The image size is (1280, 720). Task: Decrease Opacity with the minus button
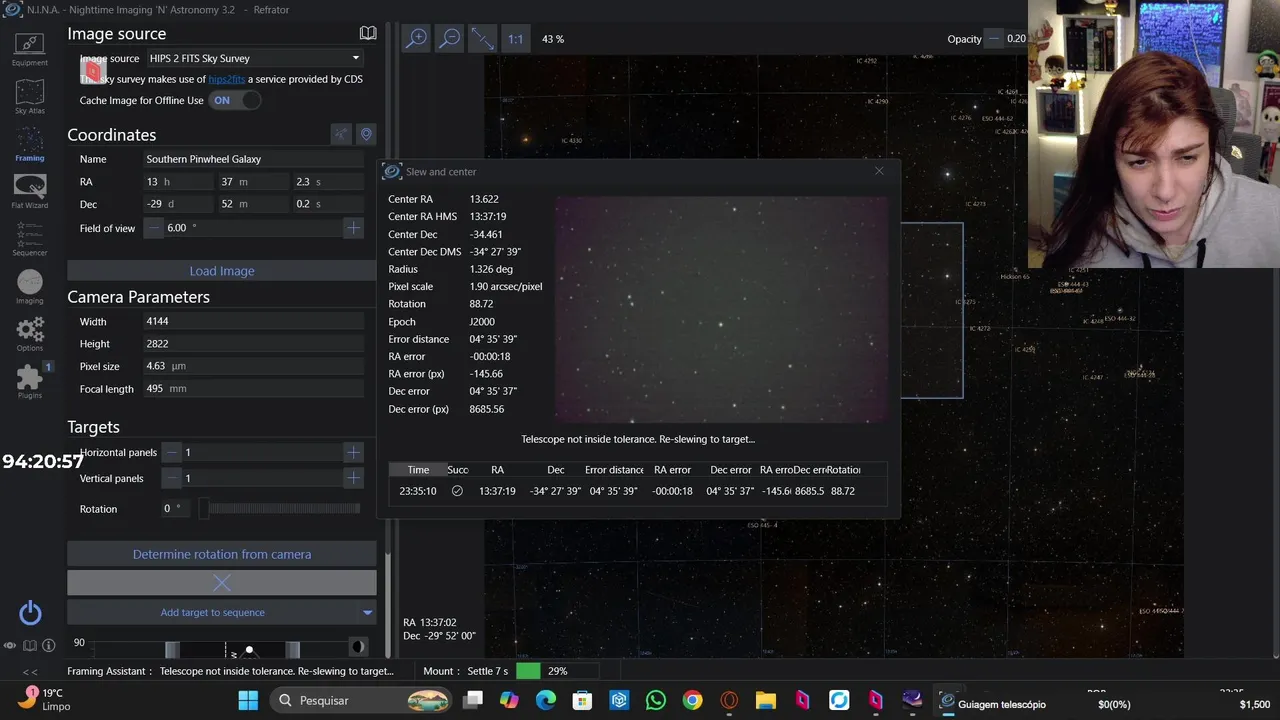(x=994, y=39)
